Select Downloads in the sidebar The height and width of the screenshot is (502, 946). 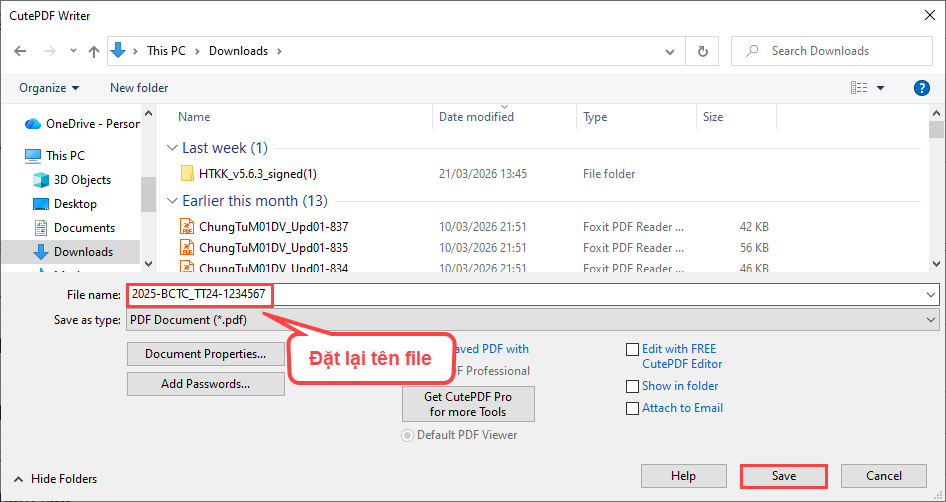(x=70, y=252)
